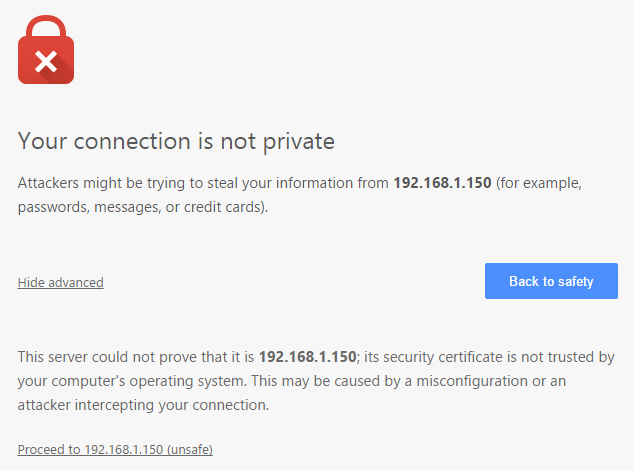634x470 pixels.
Task: Click the '(unsafe)' part of proceed link
Action: (x=190, y=449)
